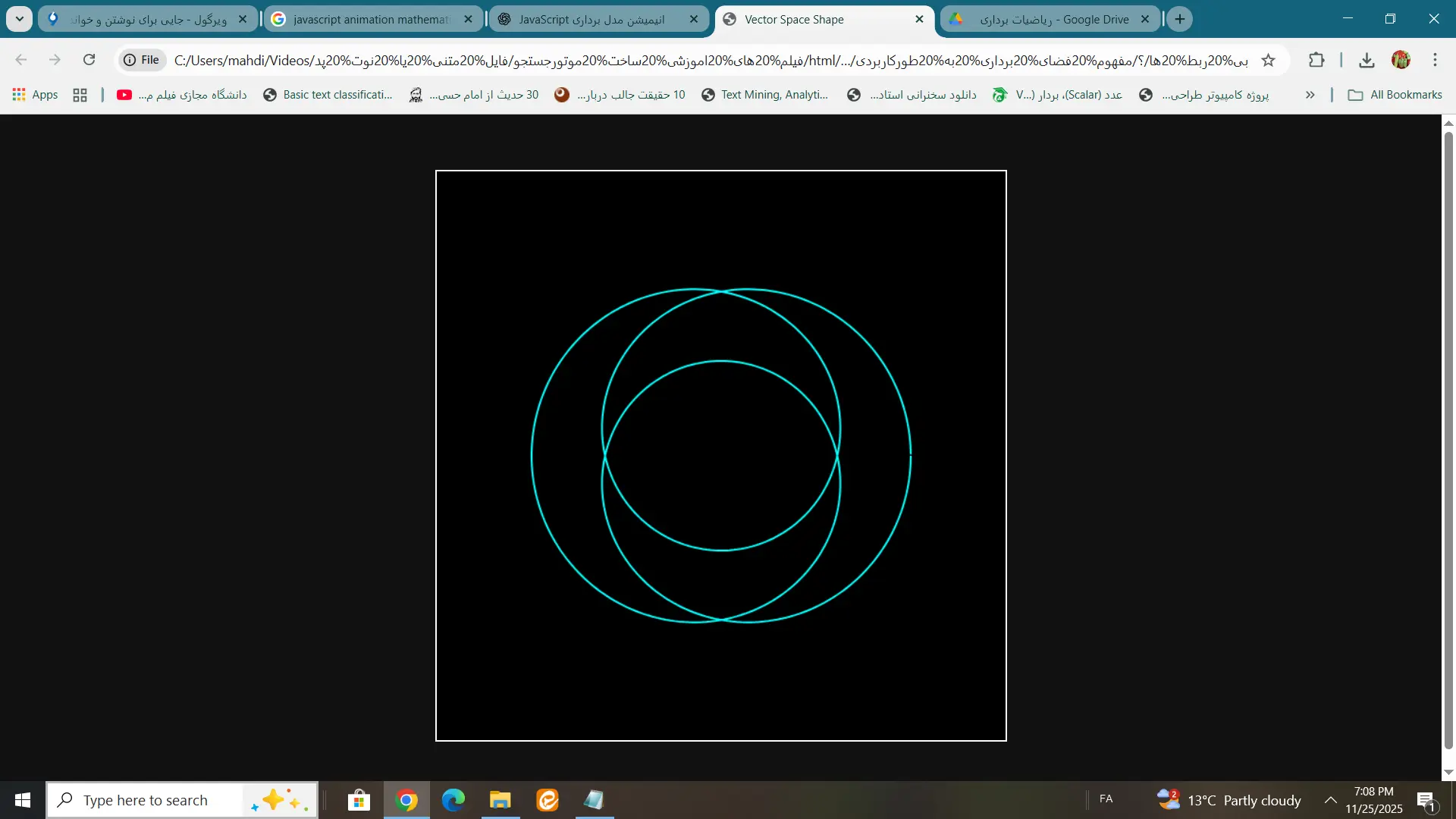The width and height of the screenshot is (1456, 819).
Task: Click the vertical page scrollbar
Action: point(1448,440)
